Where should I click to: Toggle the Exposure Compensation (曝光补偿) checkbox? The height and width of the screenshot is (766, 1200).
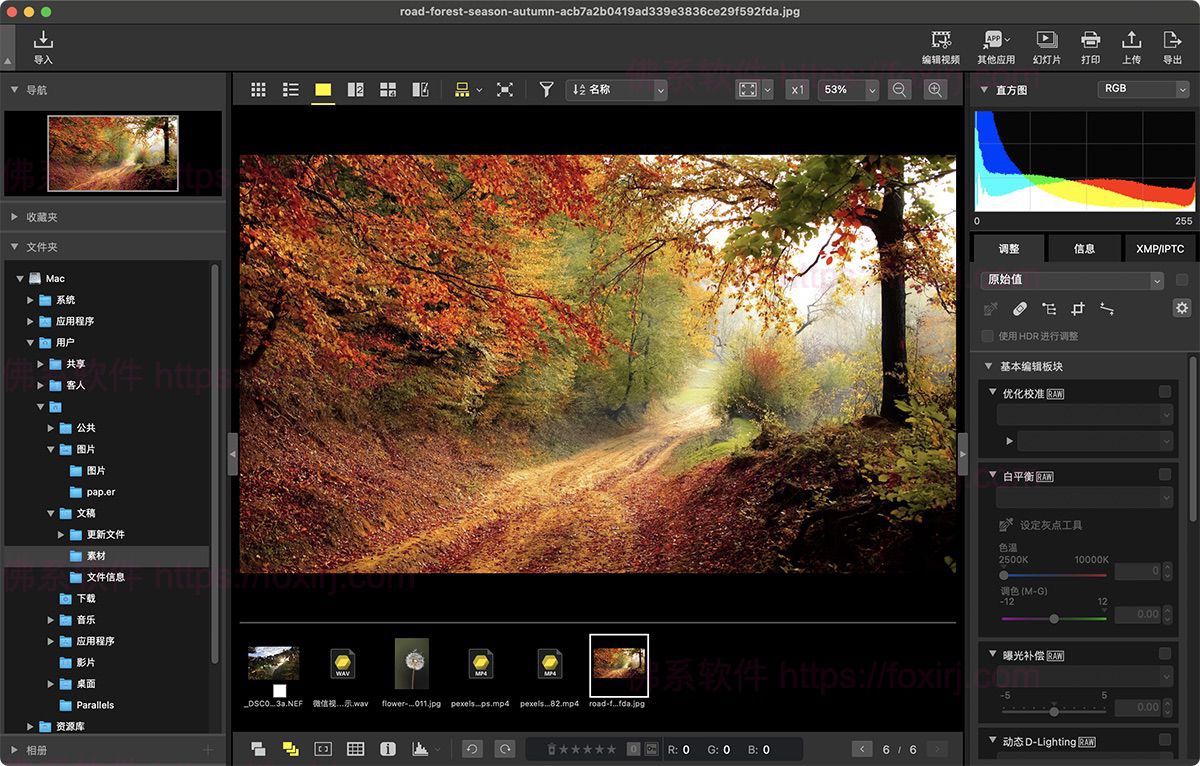[x=1164, y=654]
